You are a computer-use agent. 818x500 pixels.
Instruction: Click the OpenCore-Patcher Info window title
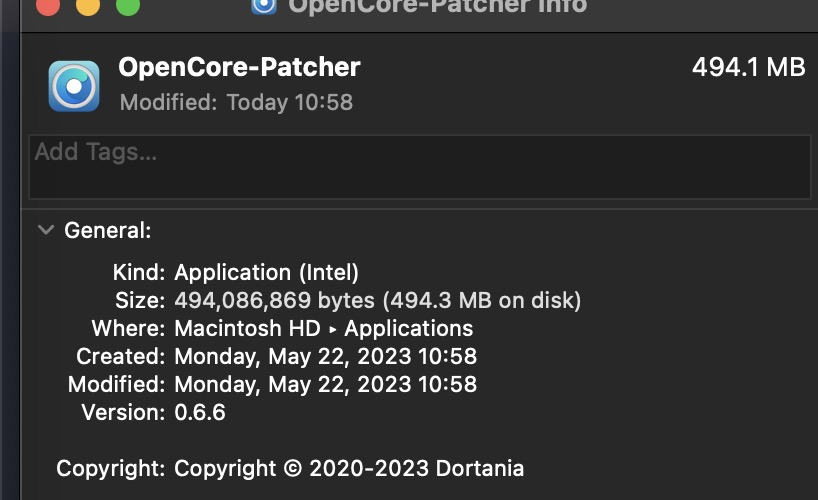click(437, 6)
